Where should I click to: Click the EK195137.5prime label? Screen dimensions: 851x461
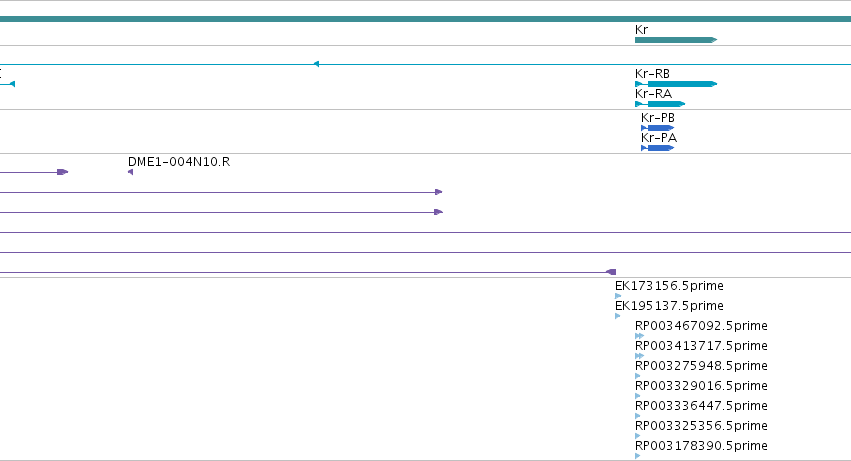tap(669, 306)
